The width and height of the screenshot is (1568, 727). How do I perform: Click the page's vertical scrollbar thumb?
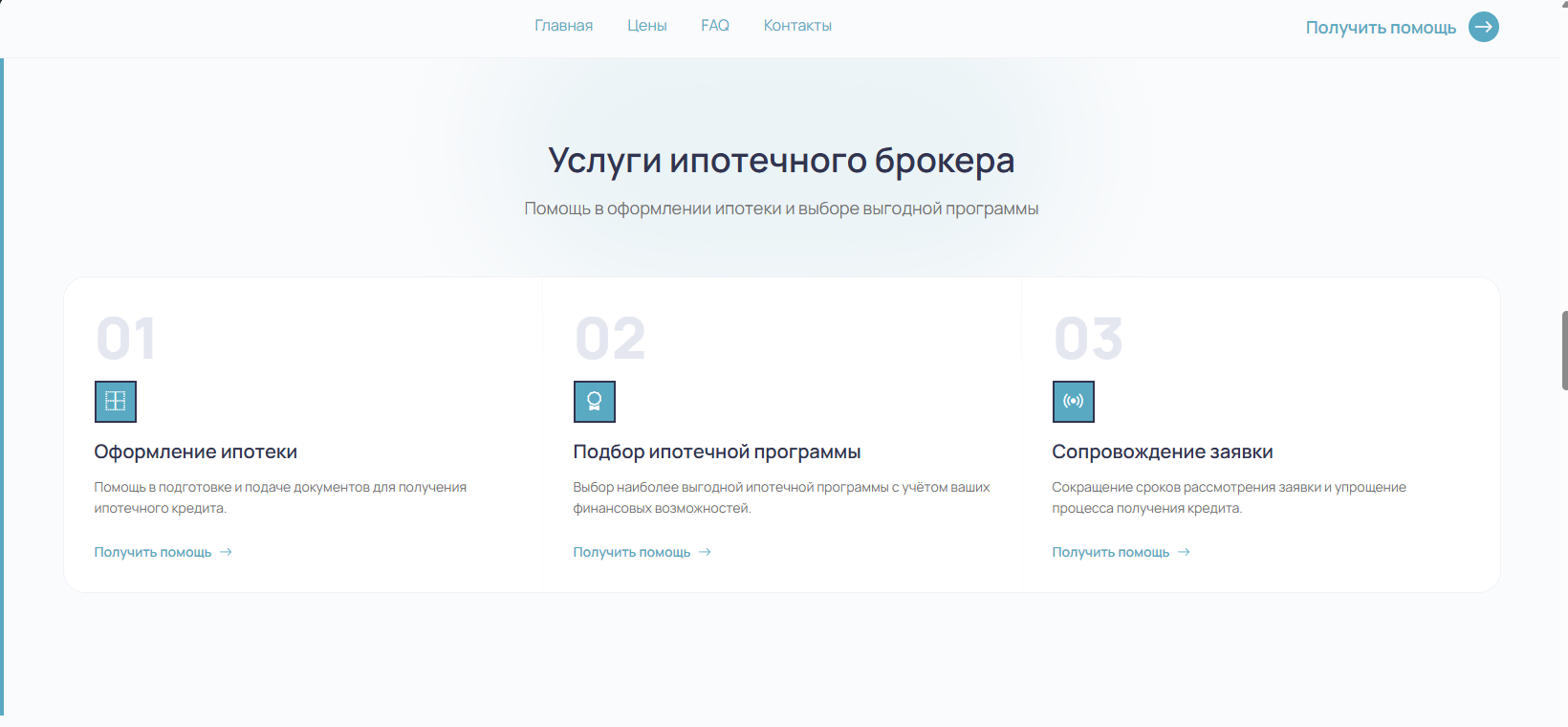[x=1564, y=350]
